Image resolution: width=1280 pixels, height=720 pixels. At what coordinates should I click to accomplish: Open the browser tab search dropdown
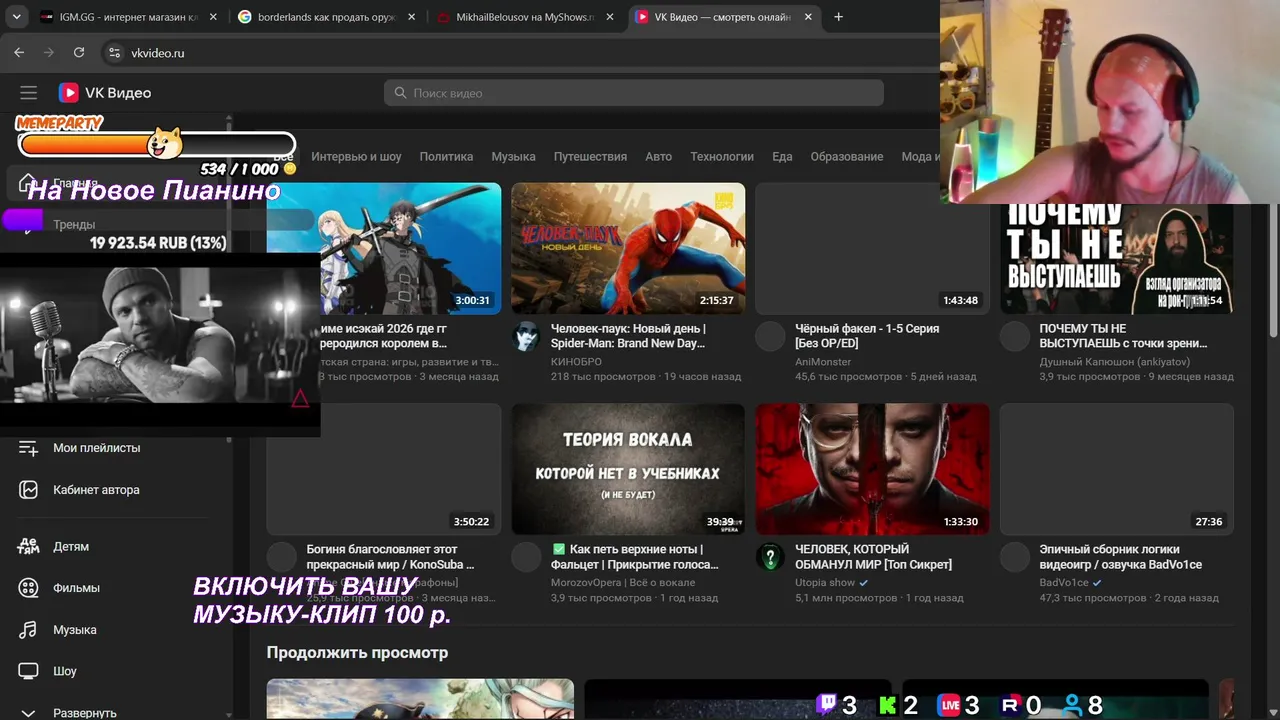pos(16,17)
